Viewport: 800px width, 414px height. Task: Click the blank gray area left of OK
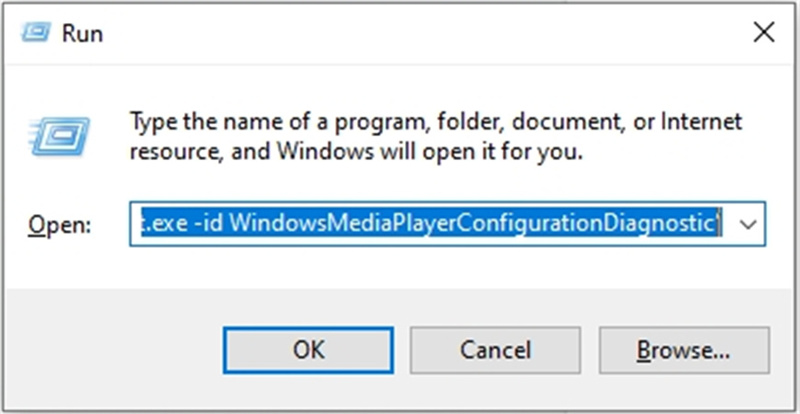110,350
